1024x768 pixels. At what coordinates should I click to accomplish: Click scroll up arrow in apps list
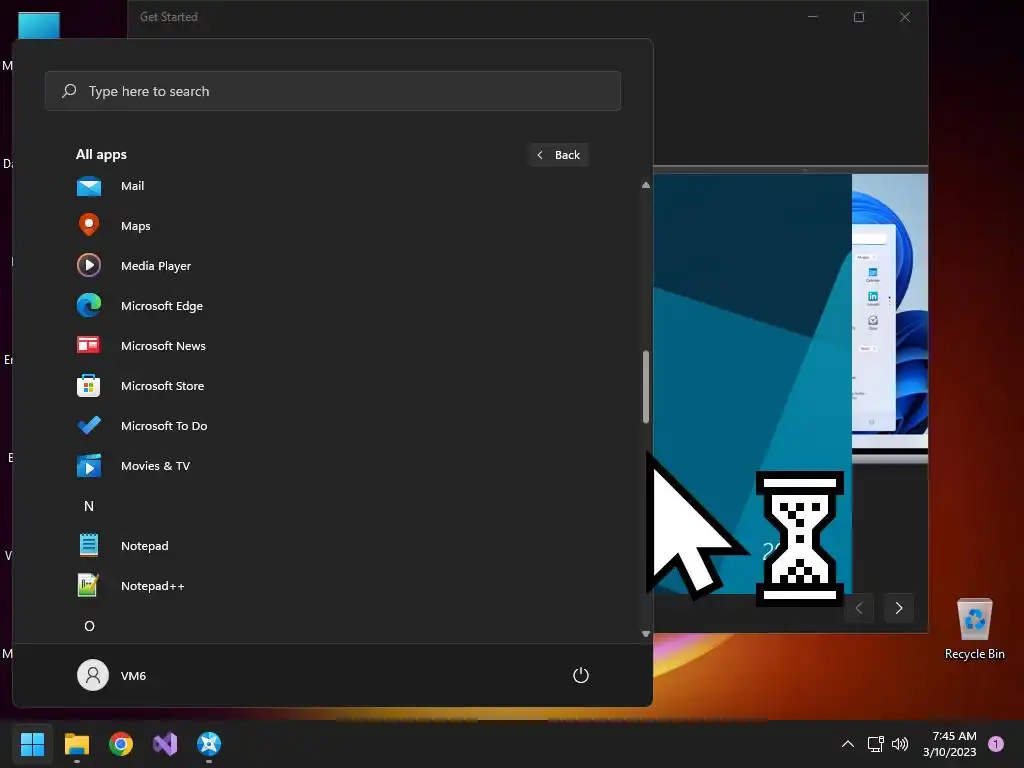pyautogui.click(x=646, y=185)
